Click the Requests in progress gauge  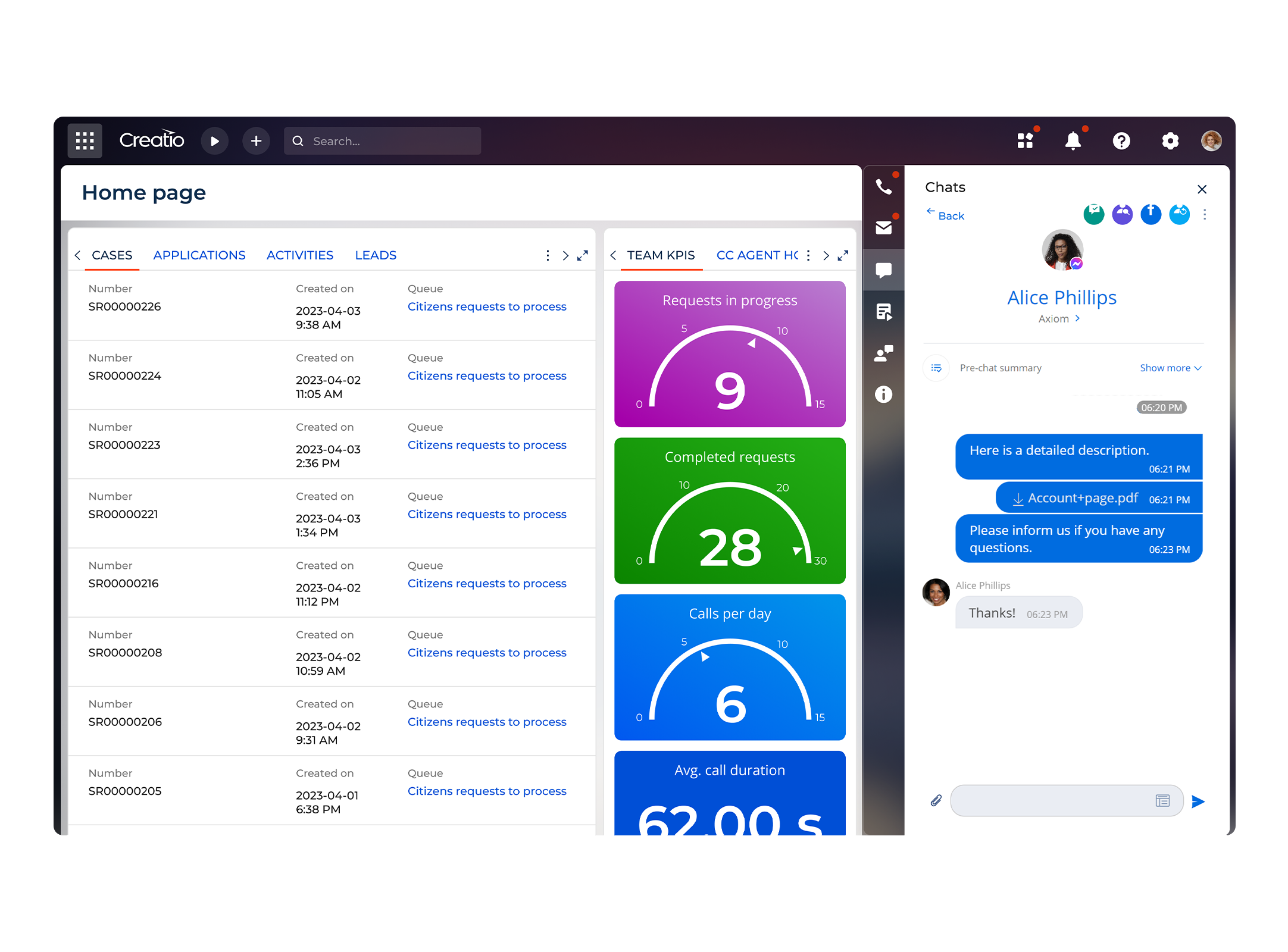click(x=729, y=355)
